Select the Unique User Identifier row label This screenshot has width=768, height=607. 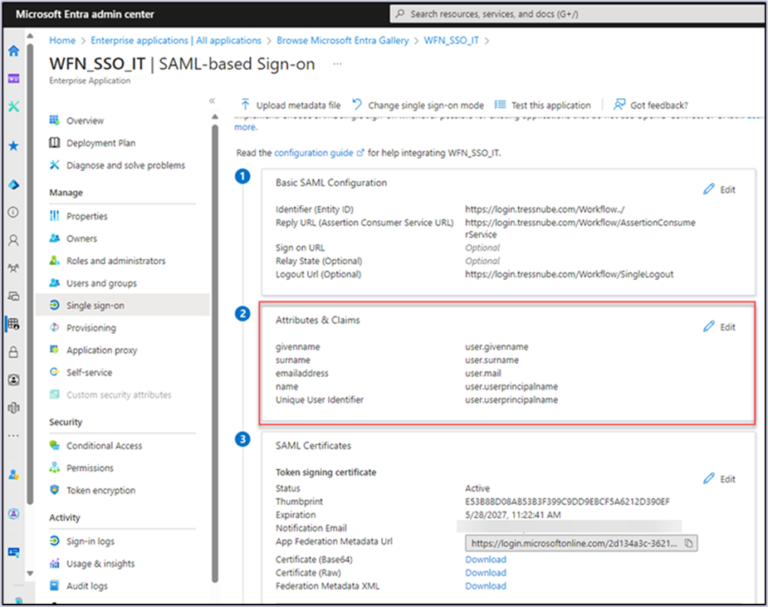319,400
